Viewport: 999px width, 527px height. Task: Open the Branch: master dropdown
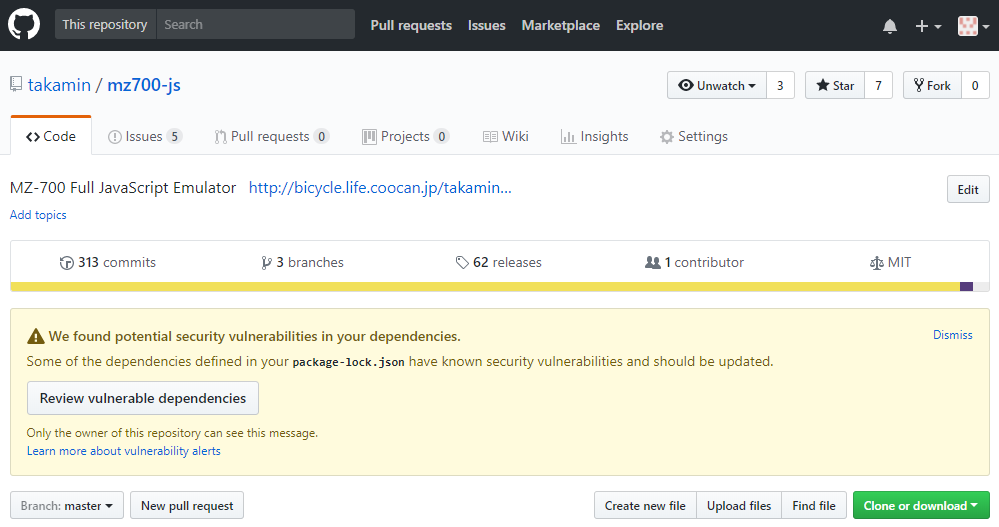pyautogui.click(x=66, y=505)
